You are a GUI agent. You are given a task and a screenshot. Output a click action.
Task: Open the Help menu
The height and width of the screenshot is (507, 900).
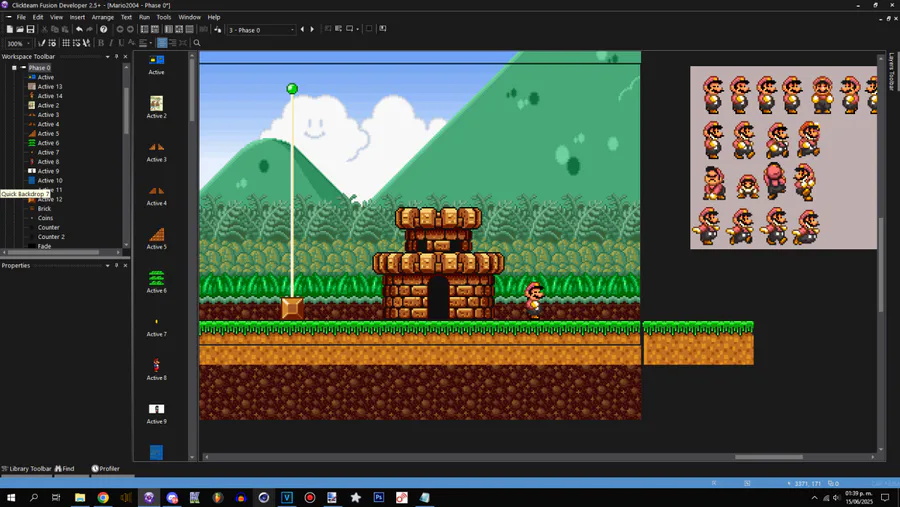(214, 17)
